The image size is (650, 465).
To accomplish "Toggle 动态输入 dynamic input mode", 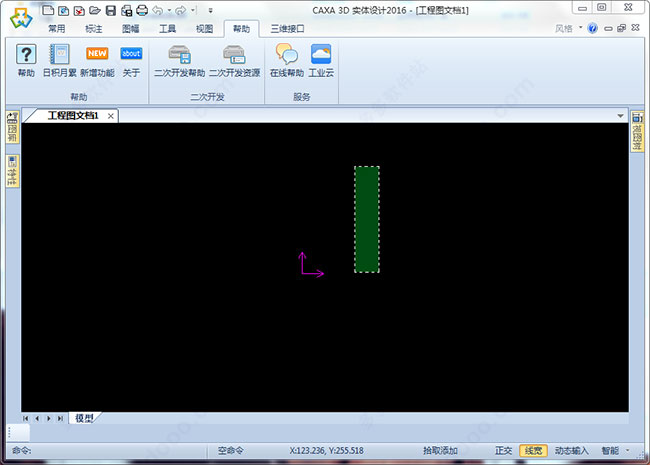I will coord(572,451).
